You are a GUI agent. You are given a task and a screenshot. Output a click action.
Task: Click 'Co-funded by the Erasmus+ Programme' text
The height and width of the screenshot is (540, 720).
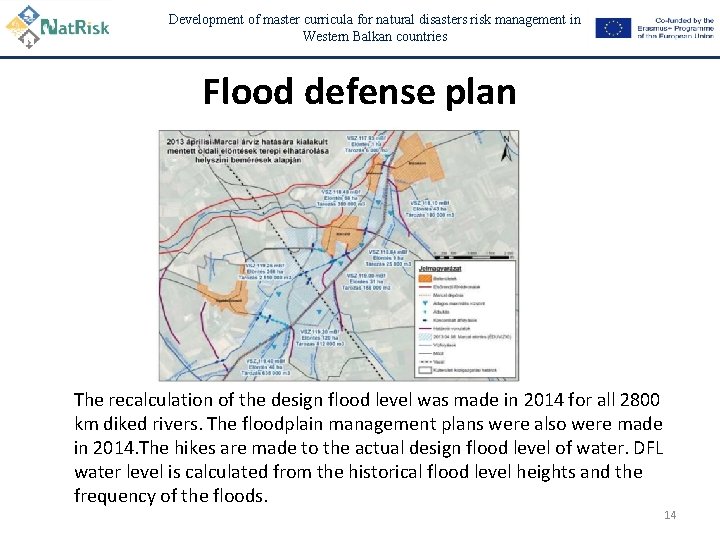click(x=675, y=28)
